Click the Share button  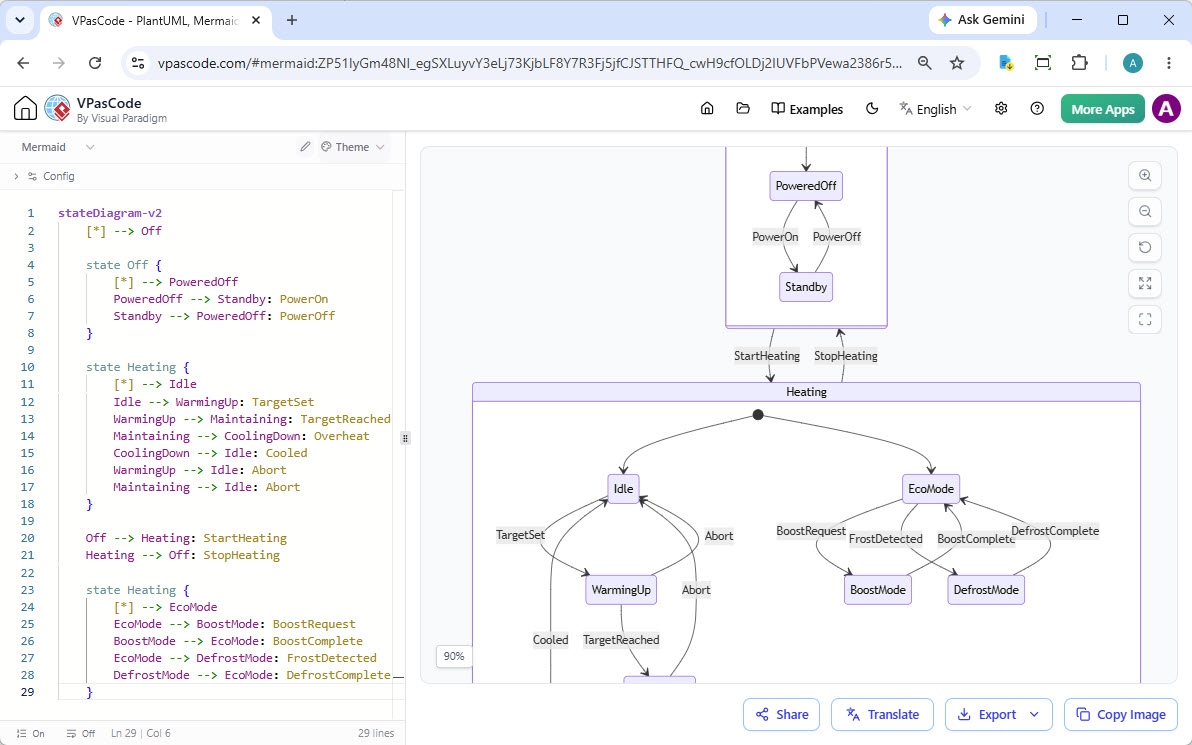(x=781, y=715)
